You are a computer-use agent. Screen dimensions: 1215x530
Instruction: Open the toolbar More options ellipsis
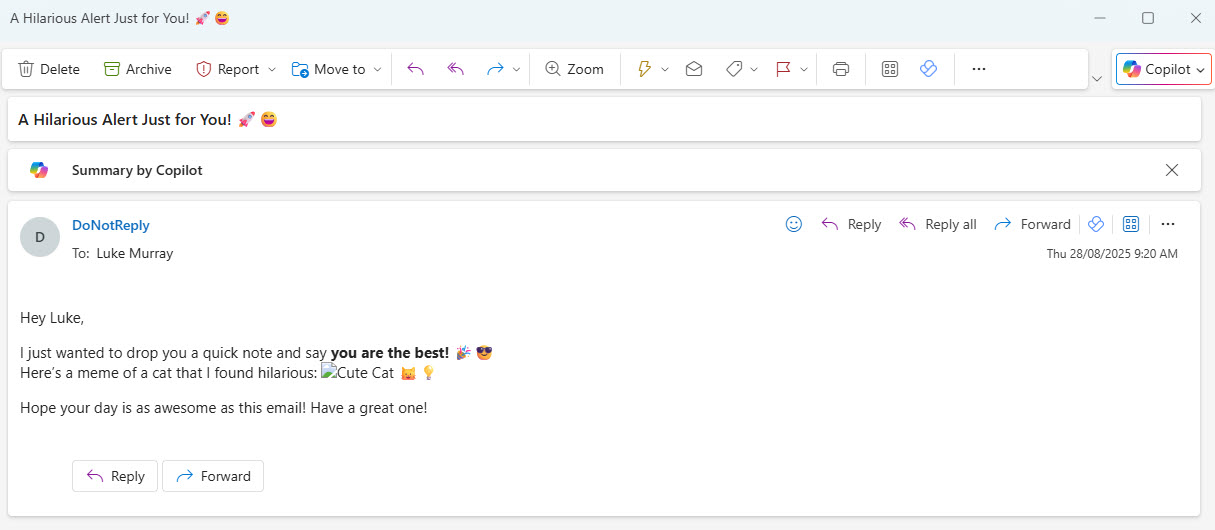[979, 69]
